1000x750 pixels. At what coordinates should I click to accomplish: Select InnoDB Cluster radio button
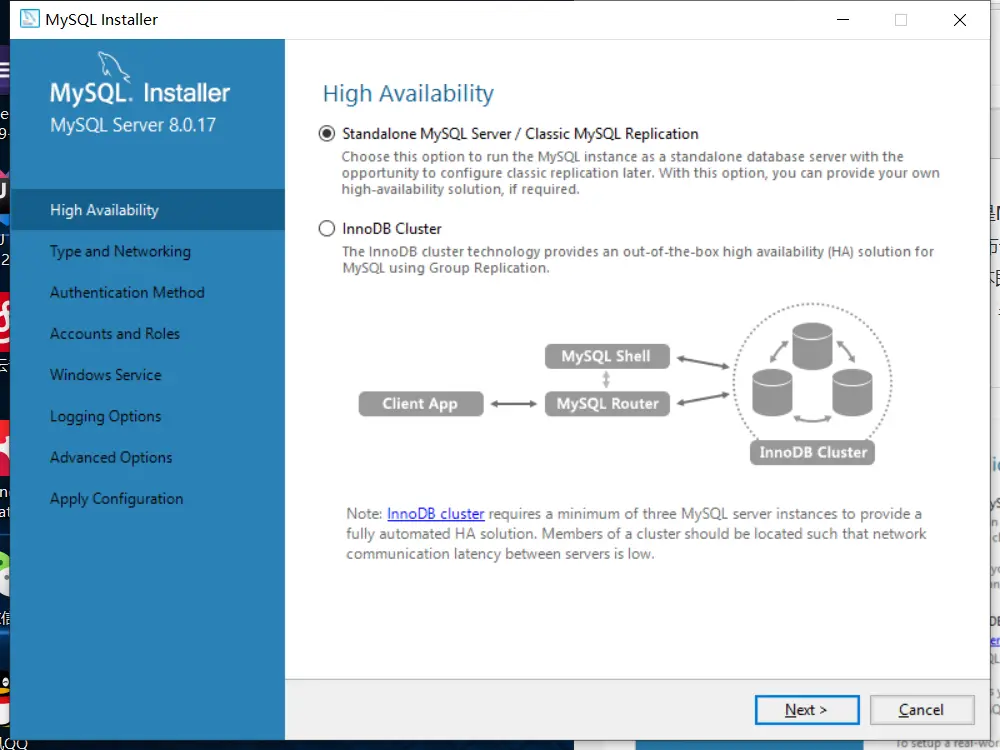point(327,228)
